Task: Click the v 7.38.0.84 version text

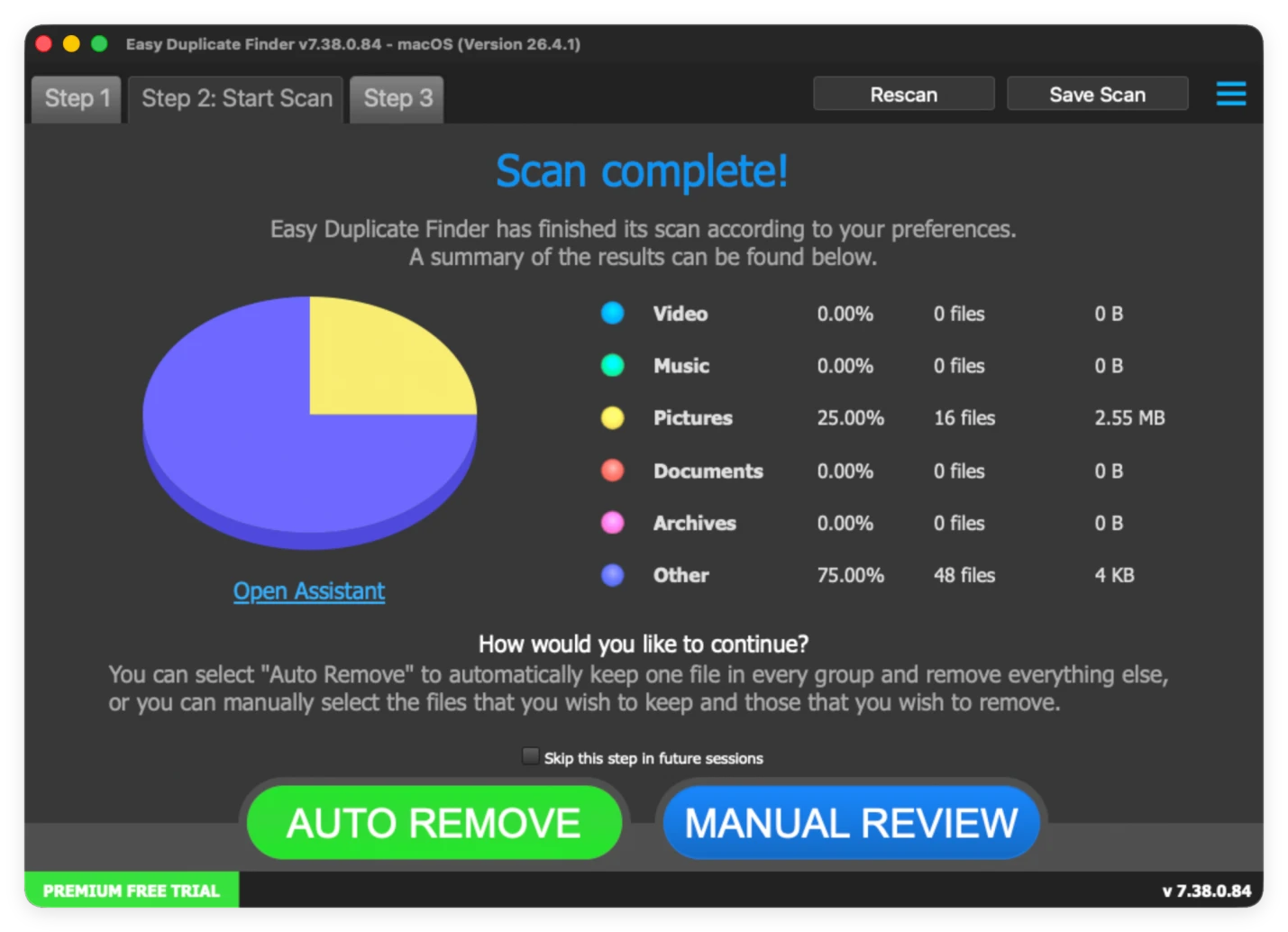Action: pos(1206,891)
